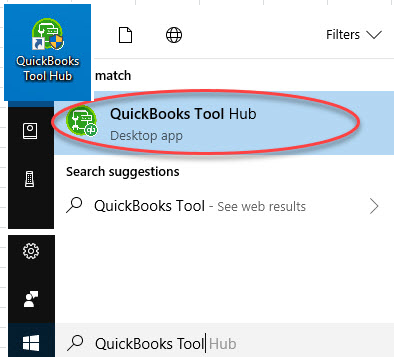
Task: Select QuickBooks Tool web search suggestion
Action: coord(224,206)
